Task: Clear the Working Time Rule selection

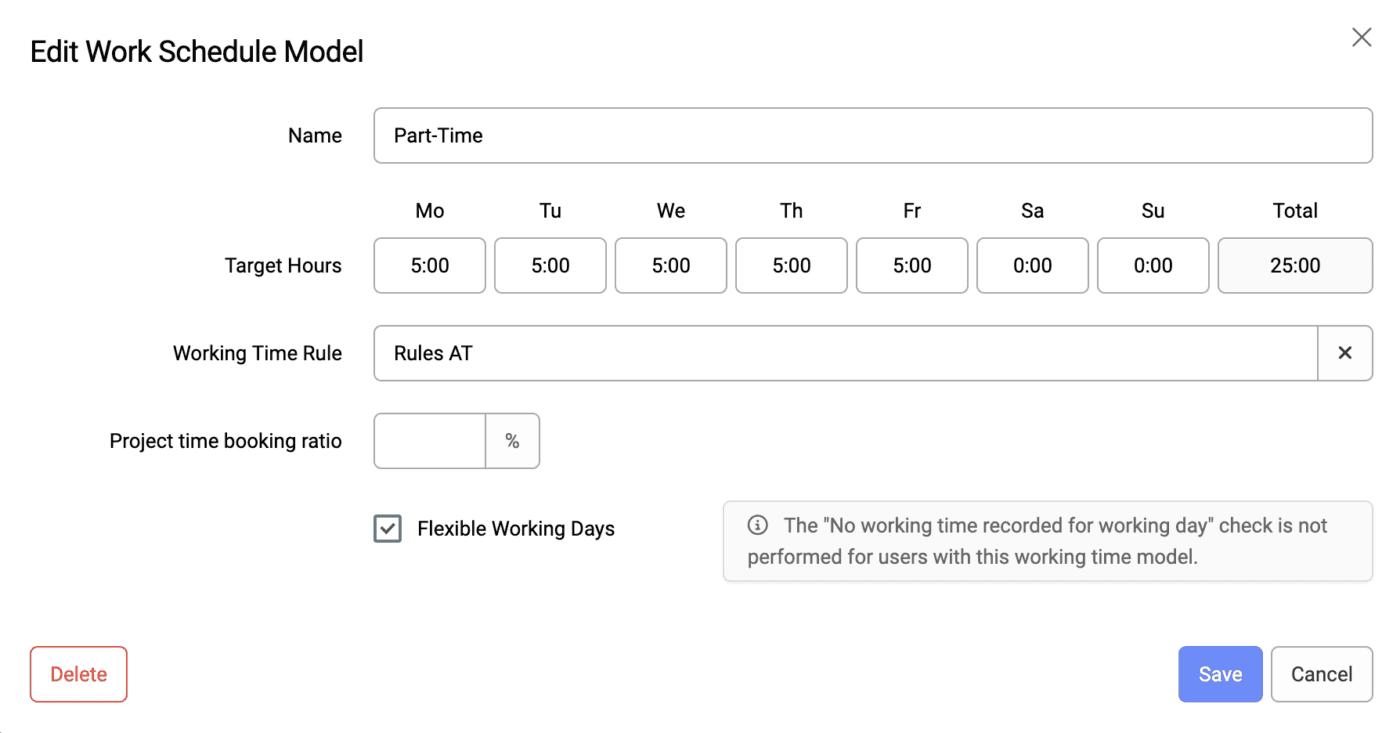Action: tap(1345, 353)
